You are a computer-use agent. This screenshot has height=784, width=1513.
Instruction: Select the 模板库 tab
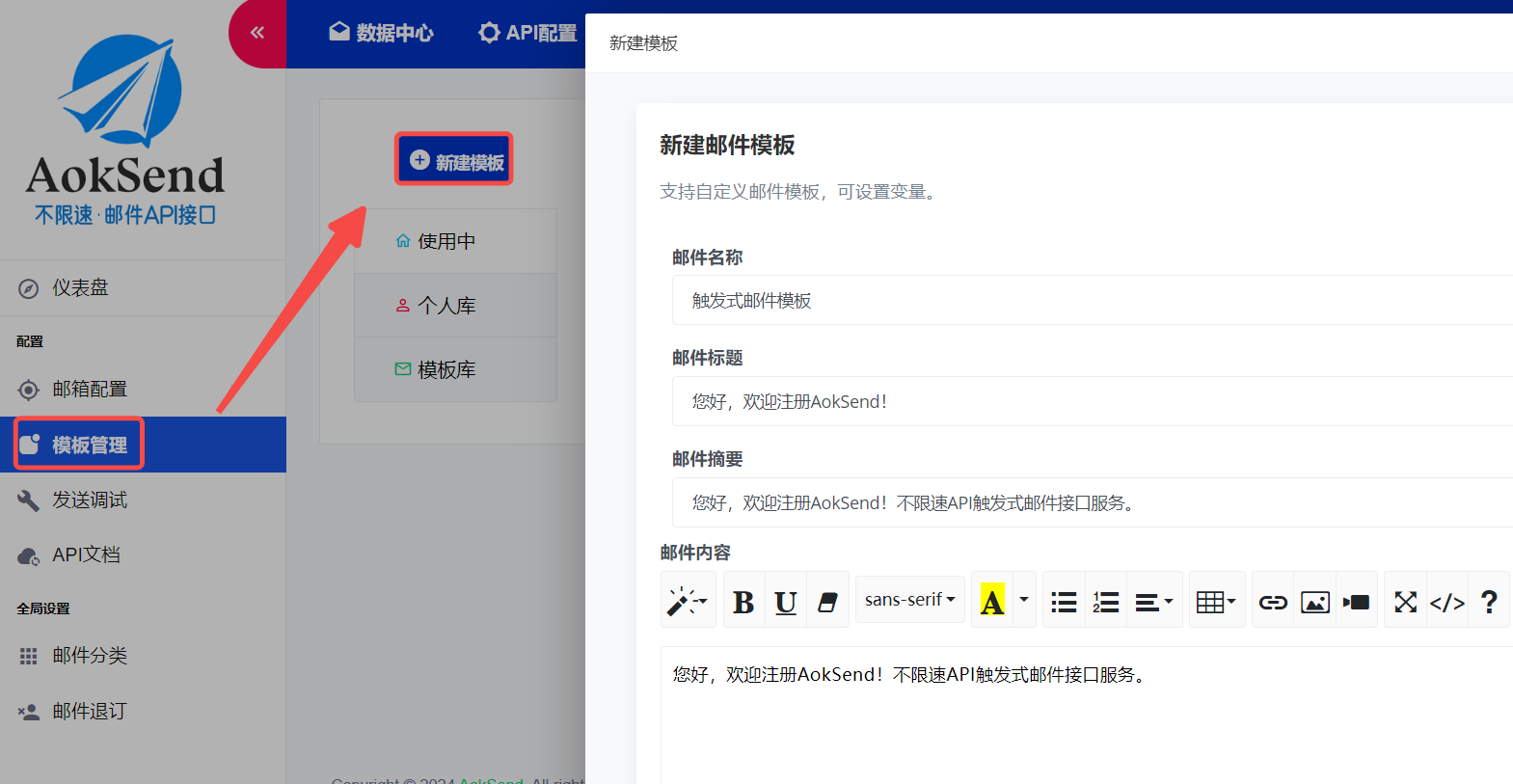(x=455, y=369)
